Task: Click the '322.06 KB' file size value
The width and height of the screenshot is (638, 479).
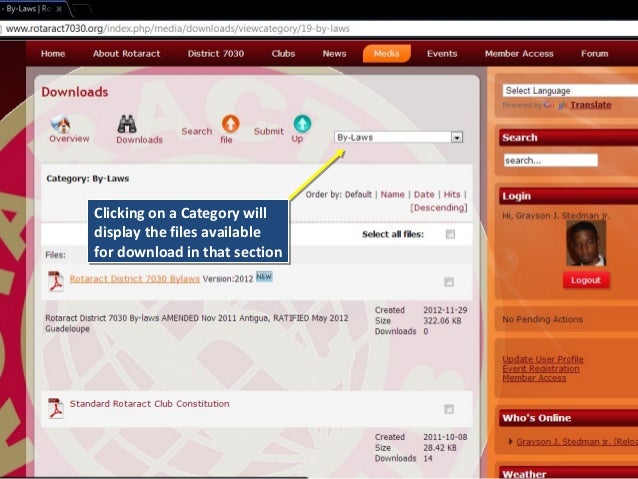Action: (442, 321)
